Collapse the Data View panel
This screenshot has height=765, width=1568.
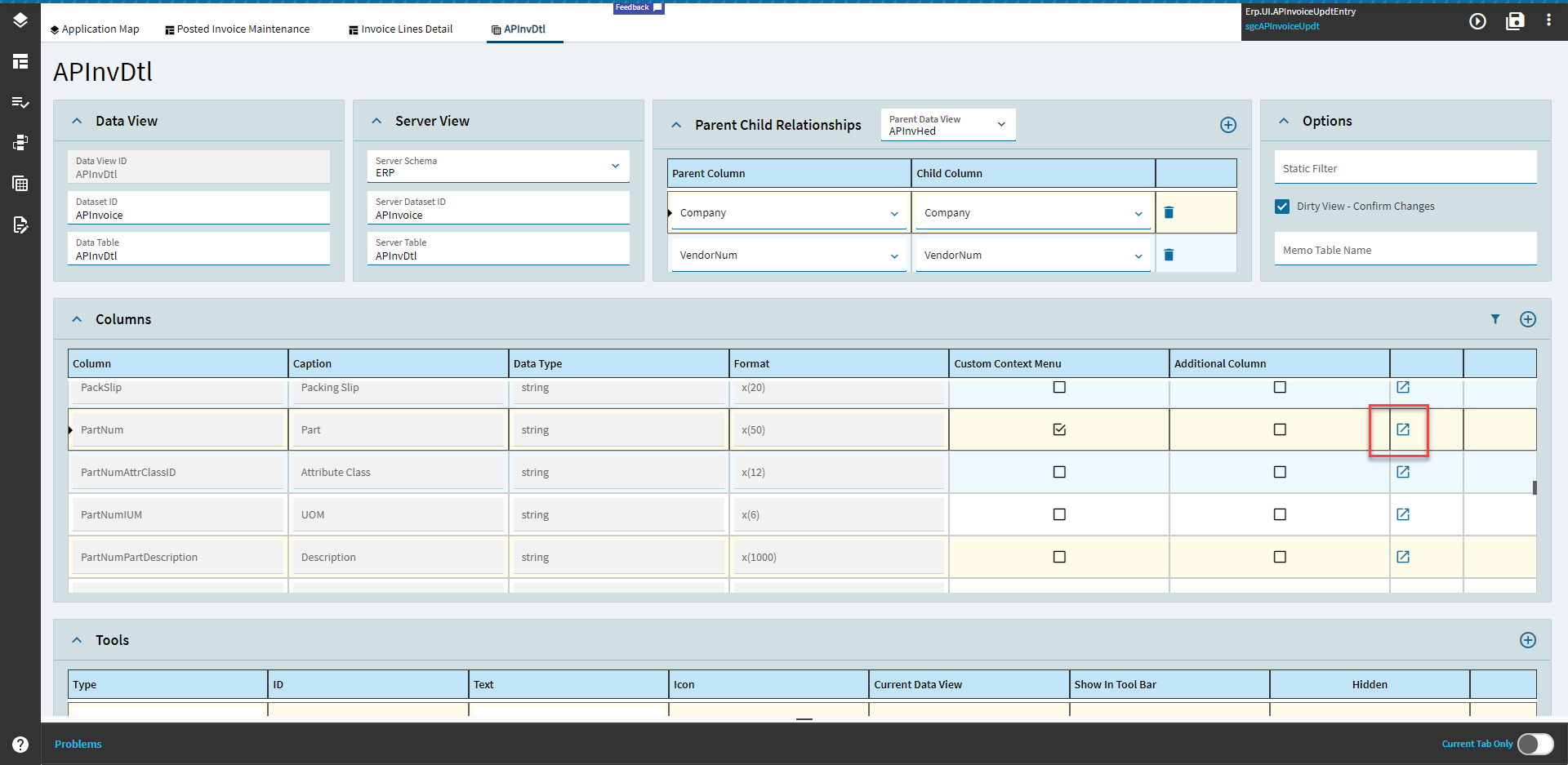point(77,121)
